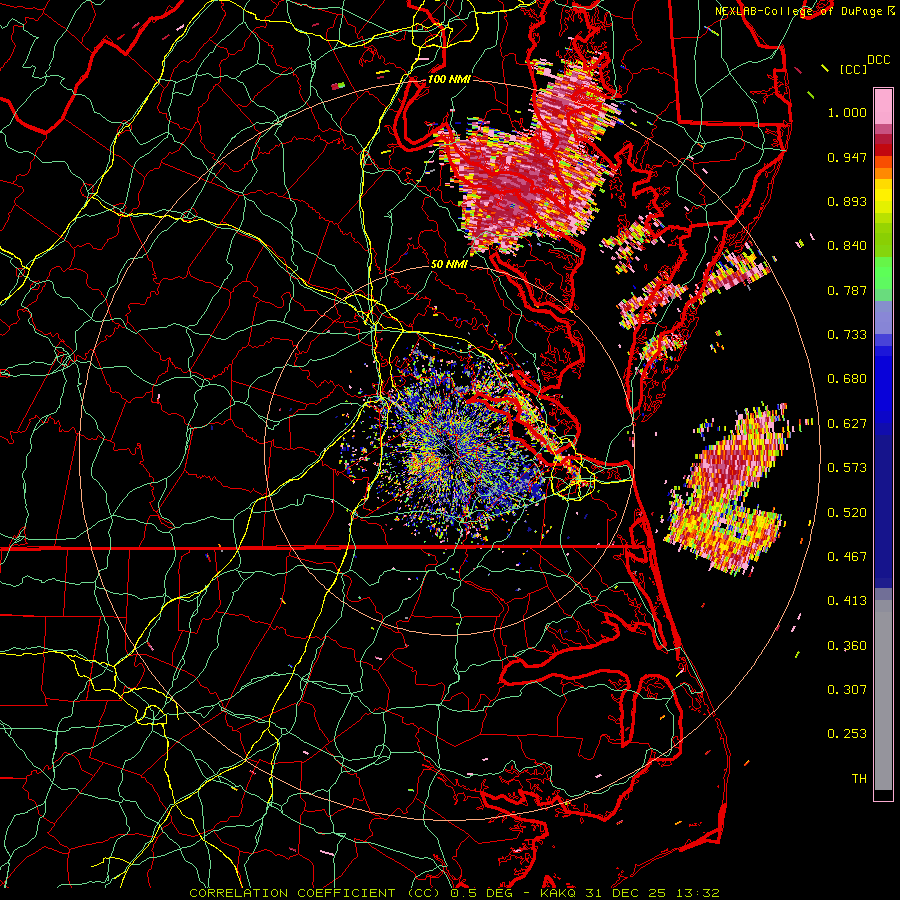The image size is (900, 900).
Task: Pick the dark navy band of color bar
Action: (x=883, y=505)
